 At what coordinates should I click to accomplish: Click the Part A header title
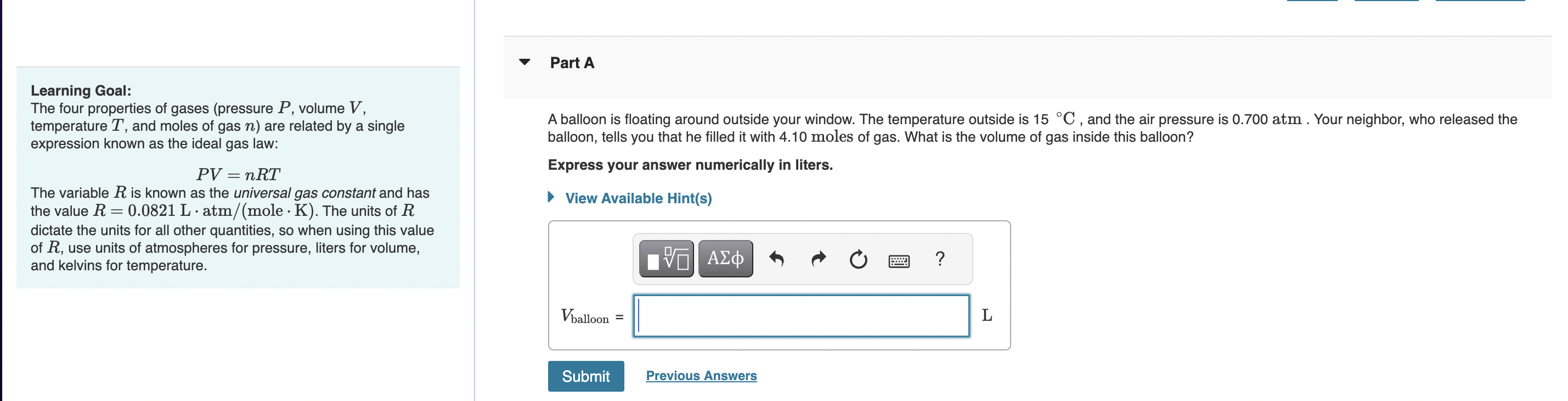point(572,63)
